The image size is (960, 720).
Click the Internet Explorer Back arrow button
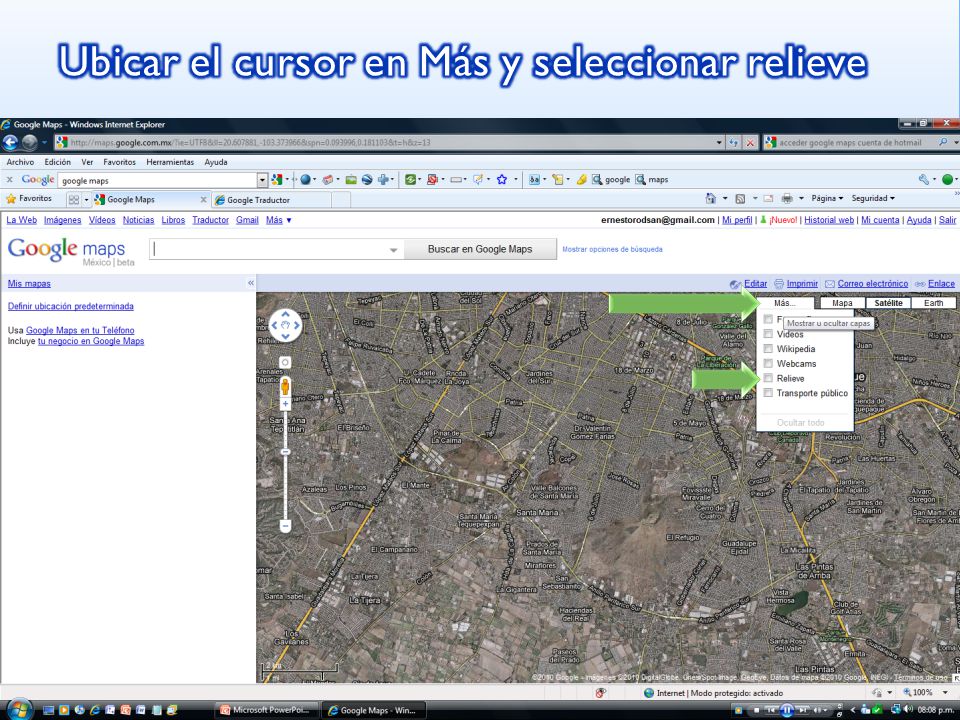tap(10, 143)
